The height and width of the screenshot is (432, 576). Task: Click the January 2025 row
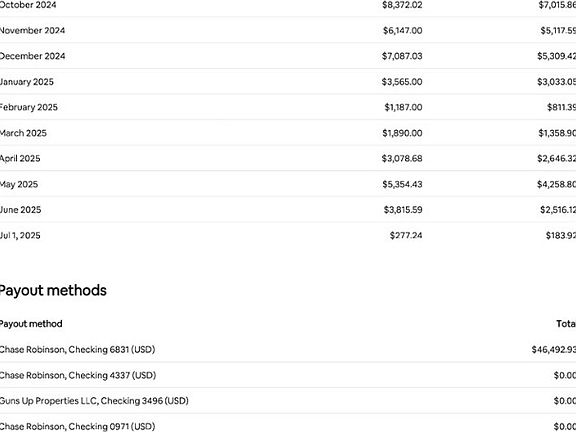288,82
